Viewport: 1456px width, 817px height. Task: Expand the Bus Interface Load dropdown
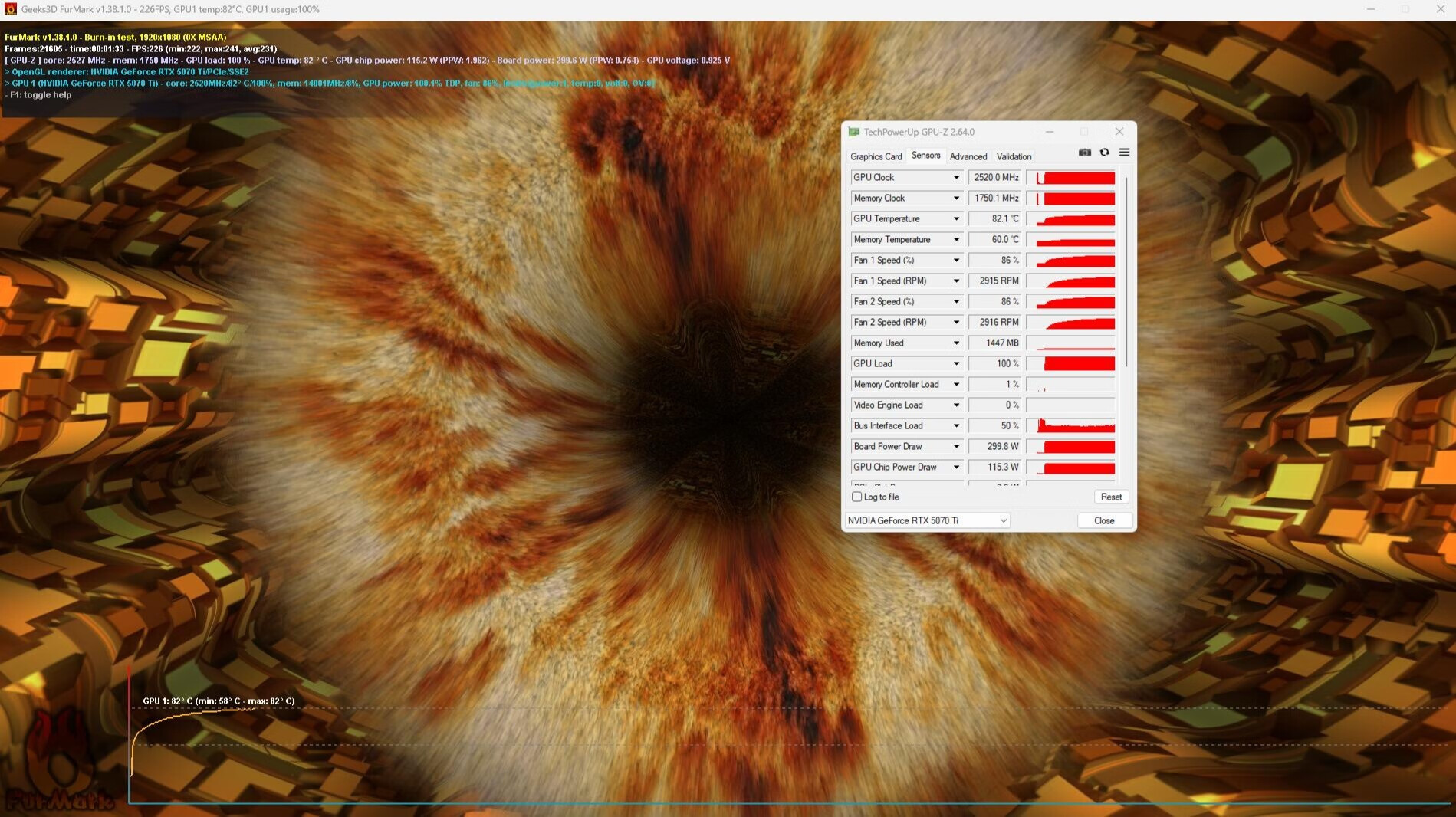point(956,425)
